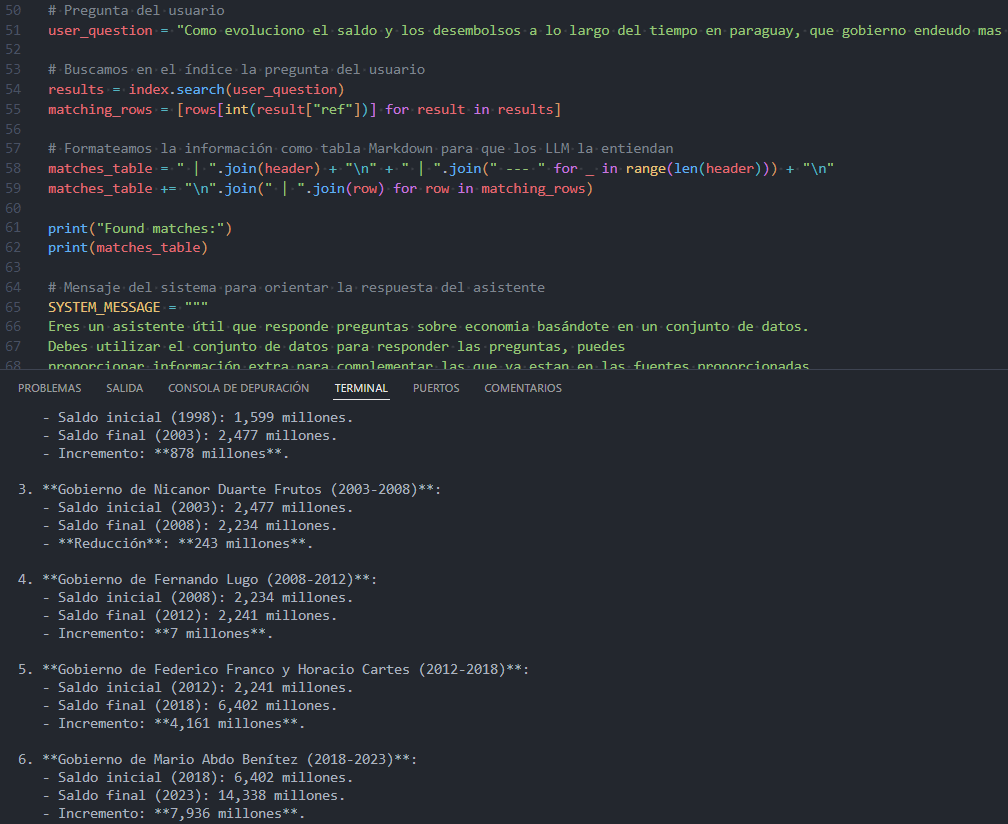Click comment '# Pregunta del usuario'
Image resolution: width=1008 pixels, height=824 pixels.
136,10
